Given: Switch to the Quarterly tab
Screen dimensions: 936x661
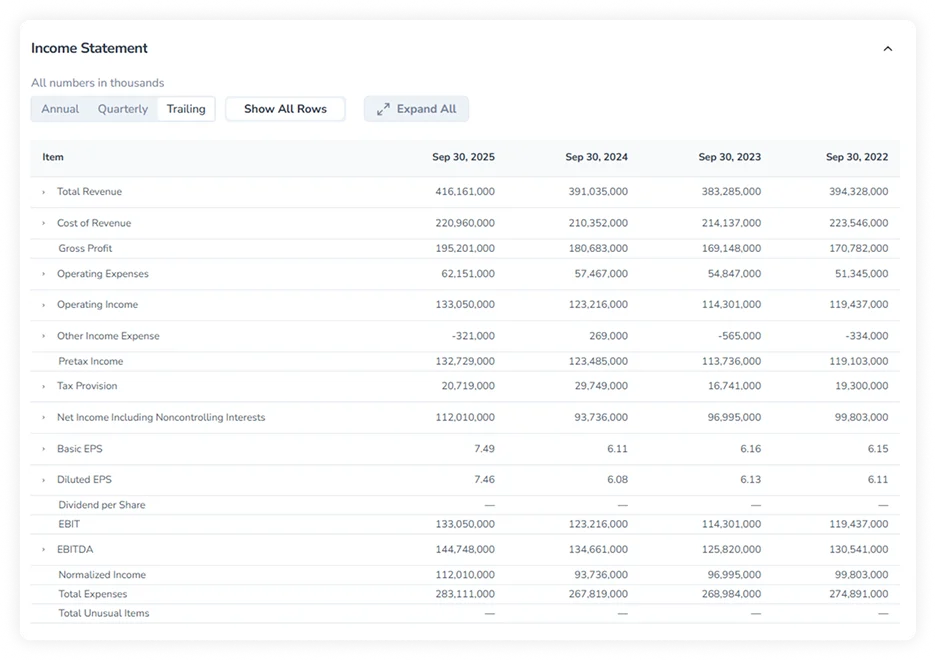Looking at the screenshot, I should (x=123, y=109).
